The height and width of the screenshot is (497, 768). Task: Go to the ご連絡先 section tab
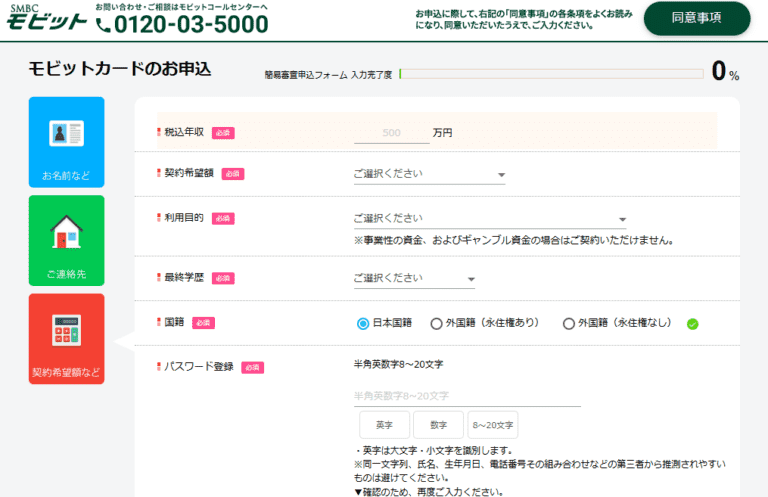coord(66,241)
